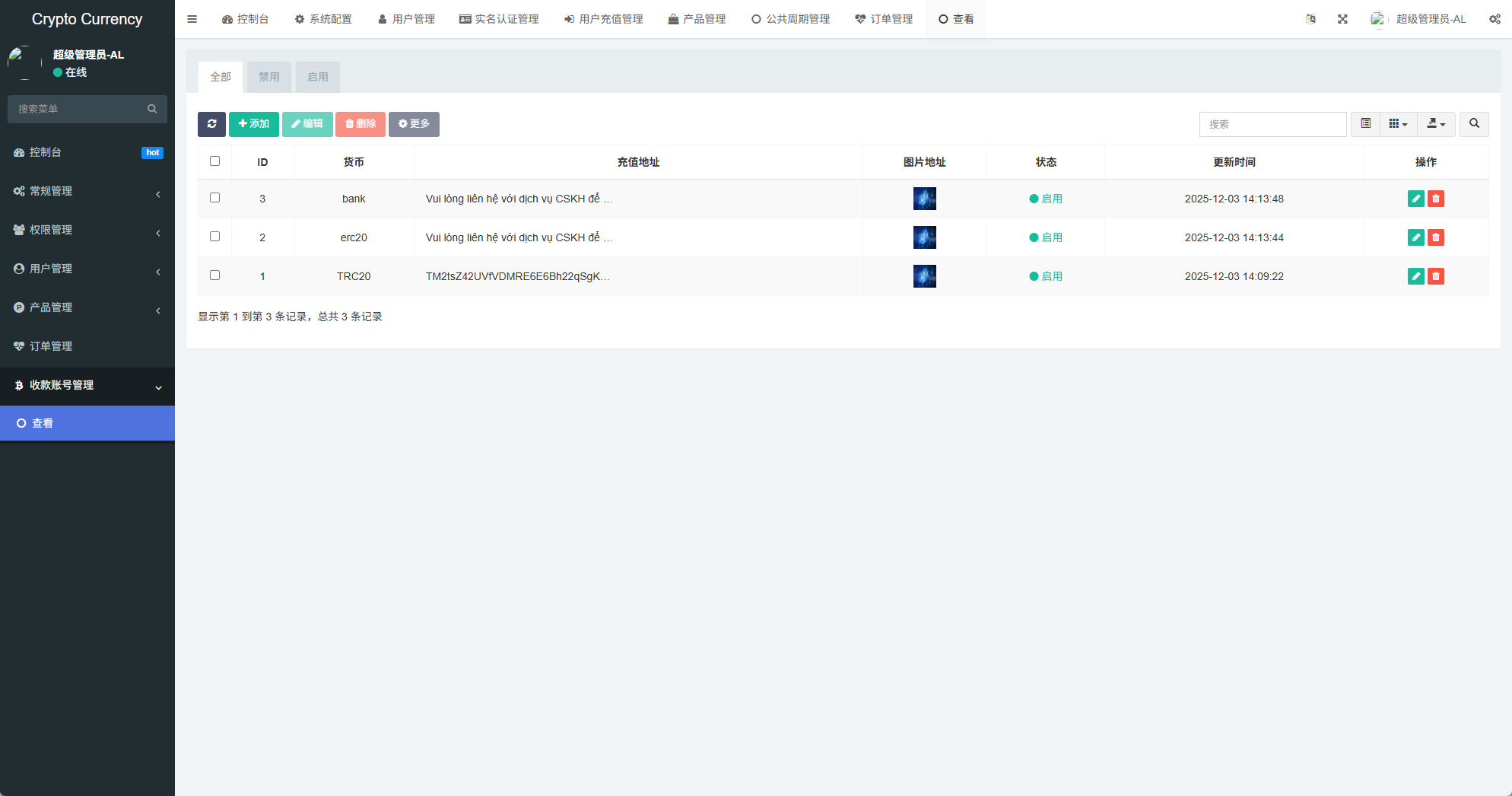Open the language switch icon in top bar
Image resolution: width=1512 pixels, height=796 pixels.
(x=1310, y=18)
